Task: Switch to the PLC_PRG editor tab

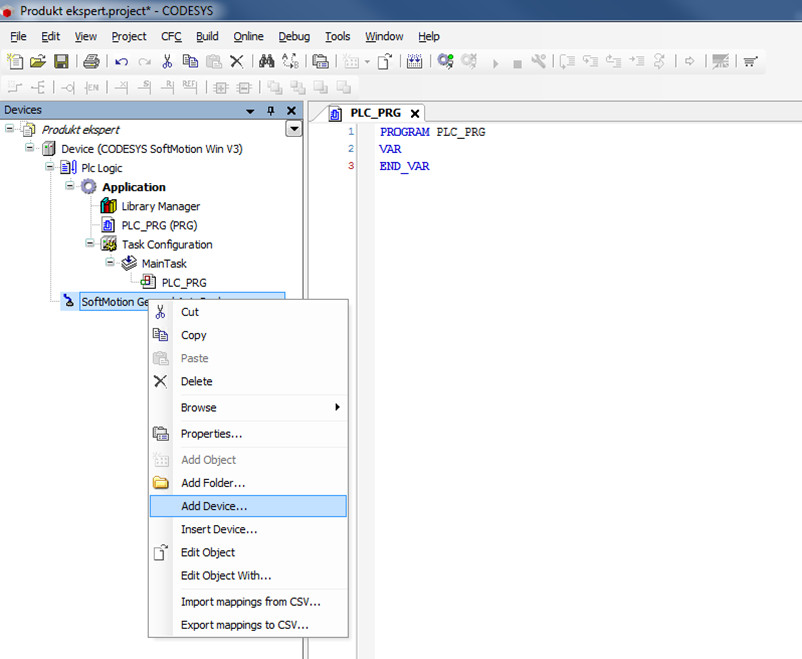Action: (x=375, y=113)
